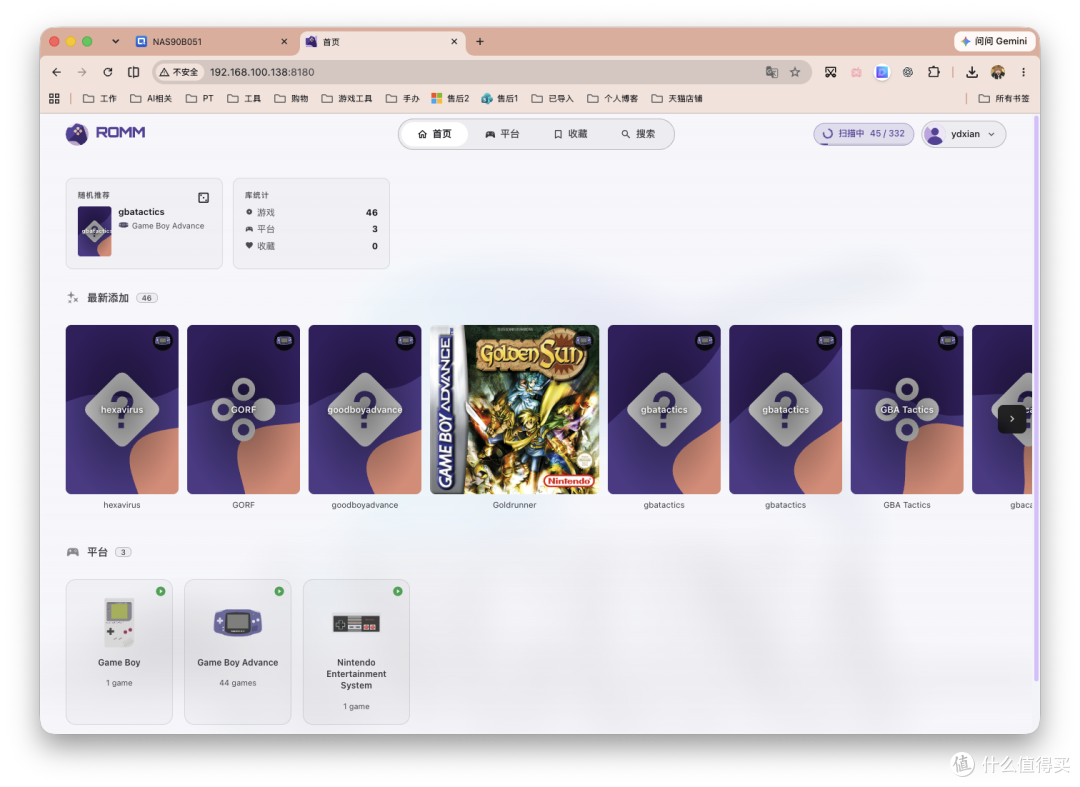The height and width of the screenshot is (787, 1080).
Task: Click the translate page icon
Action: (x=771, y=72)
